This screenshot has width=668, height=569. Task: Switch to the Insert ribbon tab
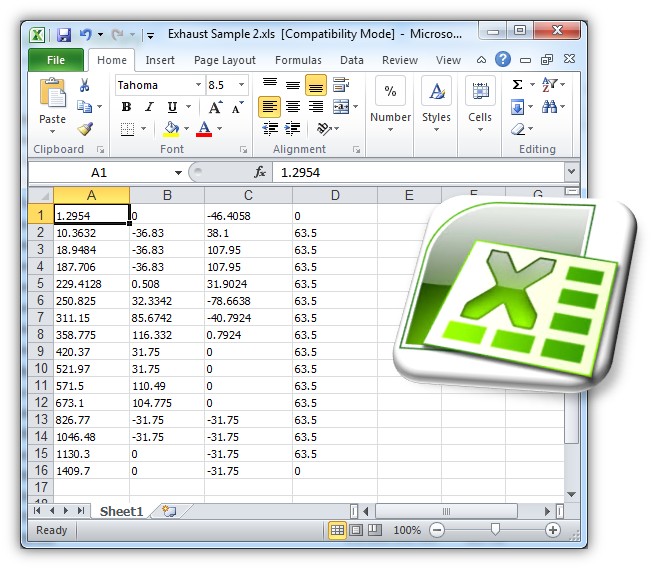(x=160, y=60)
